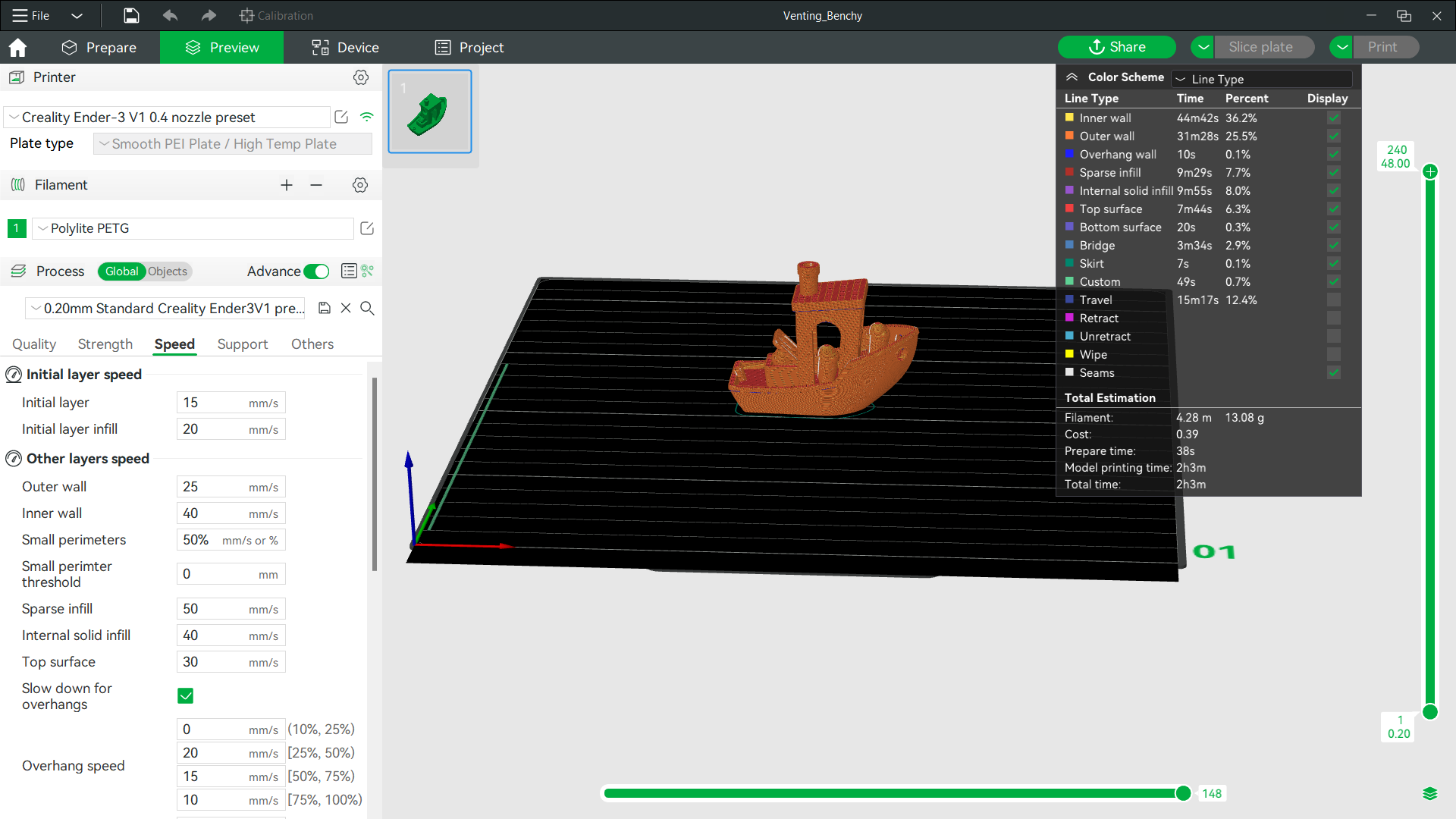
Task: Open the File menu
Action: coord(32,15)
